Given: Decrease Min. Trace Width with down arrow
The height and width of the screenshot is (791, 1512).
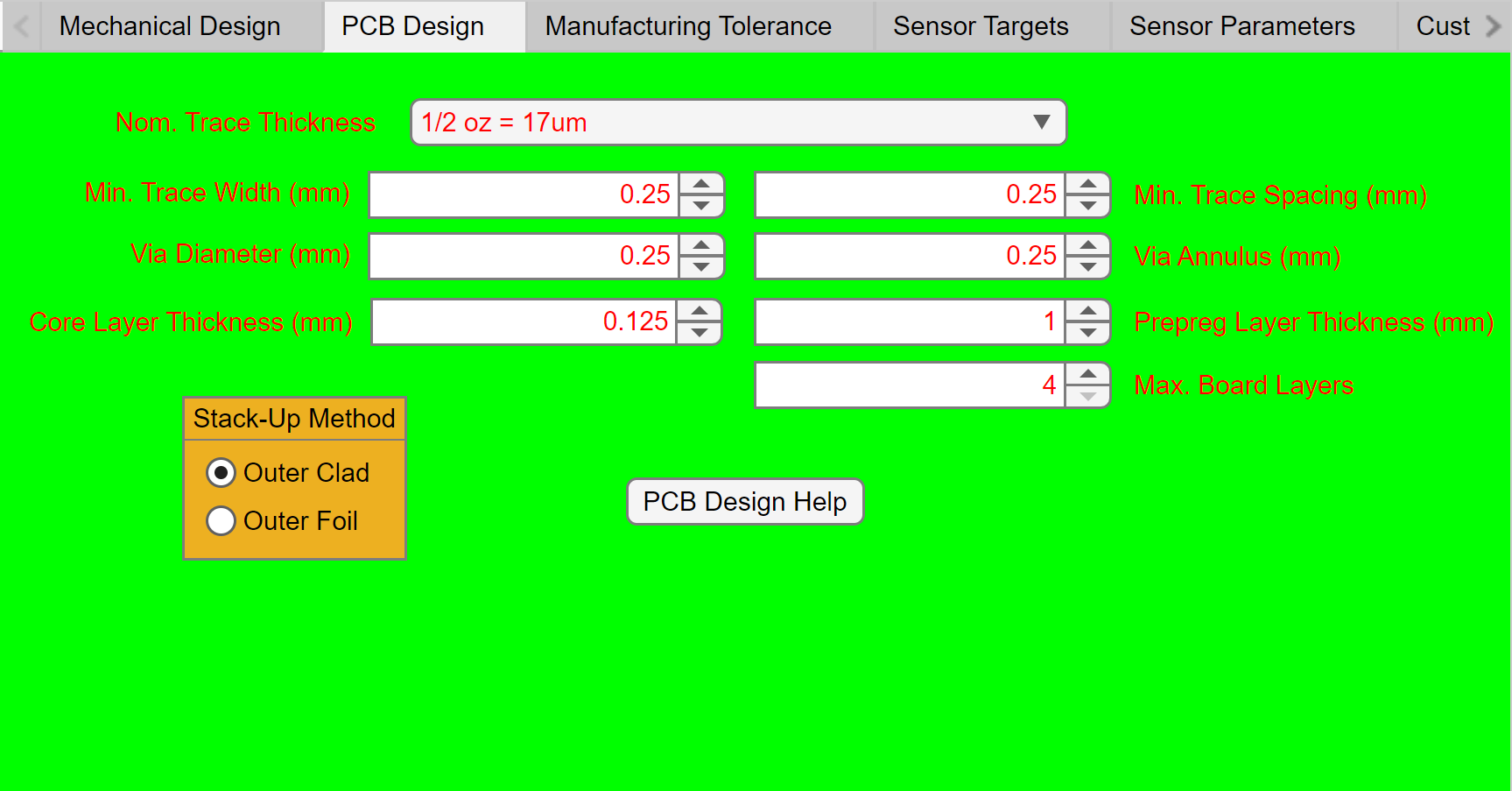Looking at the screenshot, I should 700,205.
